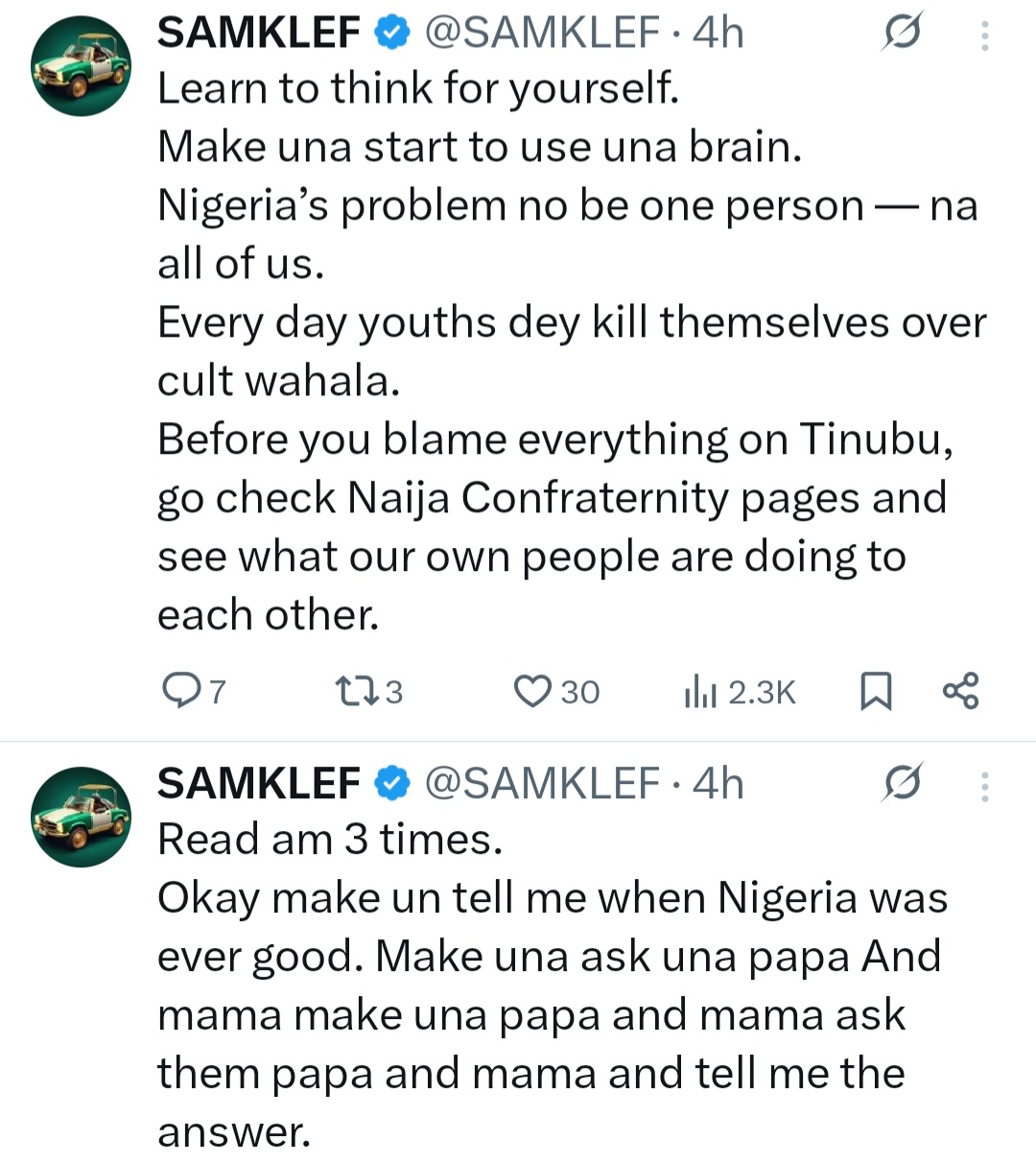The width and height of the screenshot is (1036, 1163).
Task: Open the car avatar on first tweet
Action: coord(82,66)
